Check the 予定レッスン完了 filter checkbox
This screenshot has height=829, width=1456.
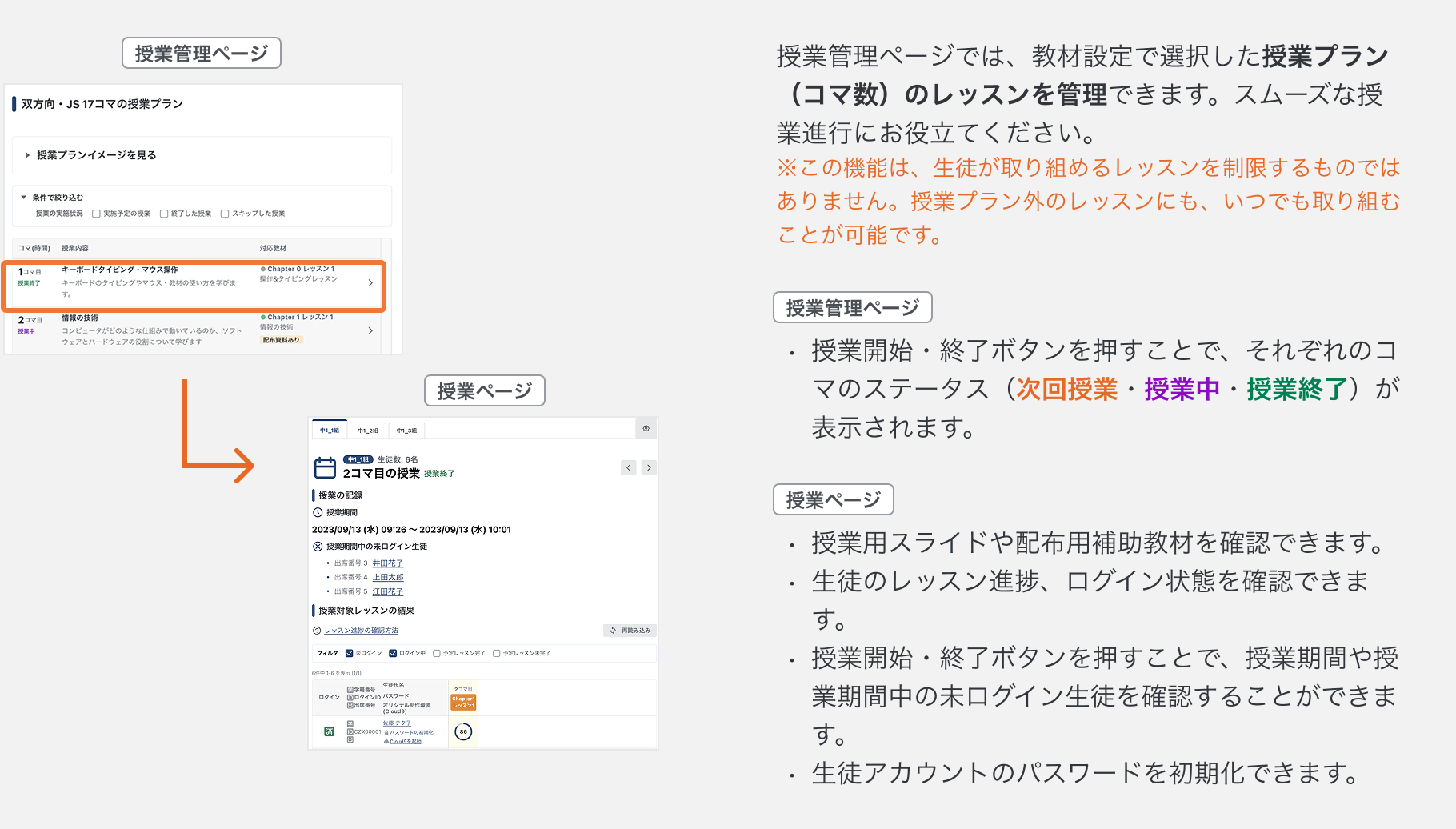click(x=437, y=653)
